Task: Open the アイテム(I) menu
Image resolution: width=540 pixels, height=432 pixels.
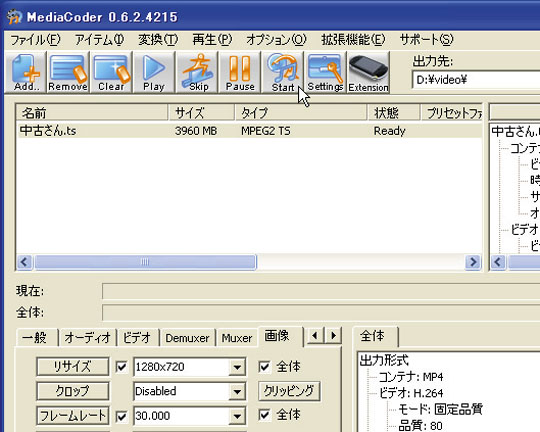Action: [100, 40]
